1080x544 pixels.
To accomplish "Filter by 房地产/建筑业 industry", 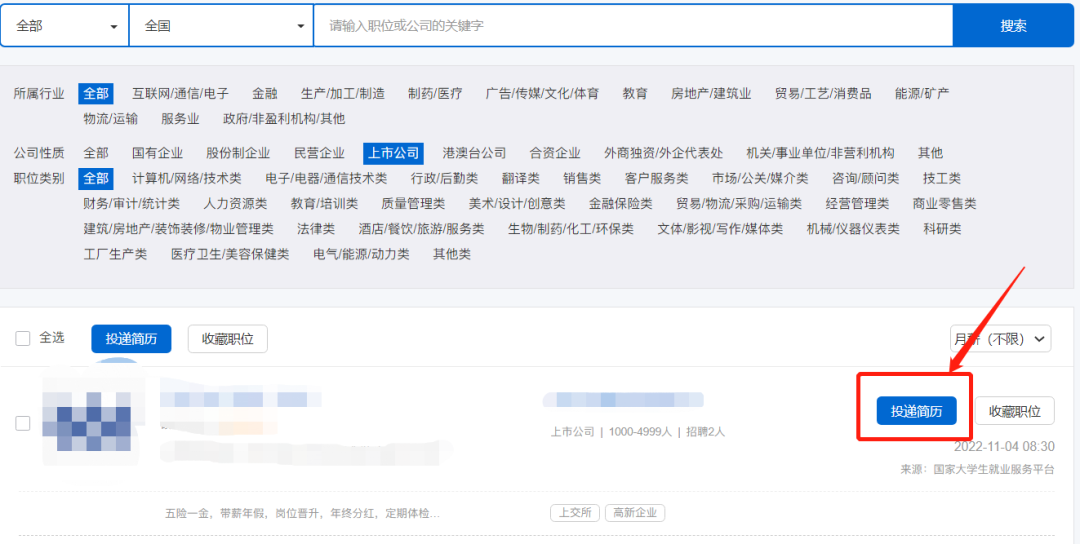I will pyautogui.click(x=711, y=94).
